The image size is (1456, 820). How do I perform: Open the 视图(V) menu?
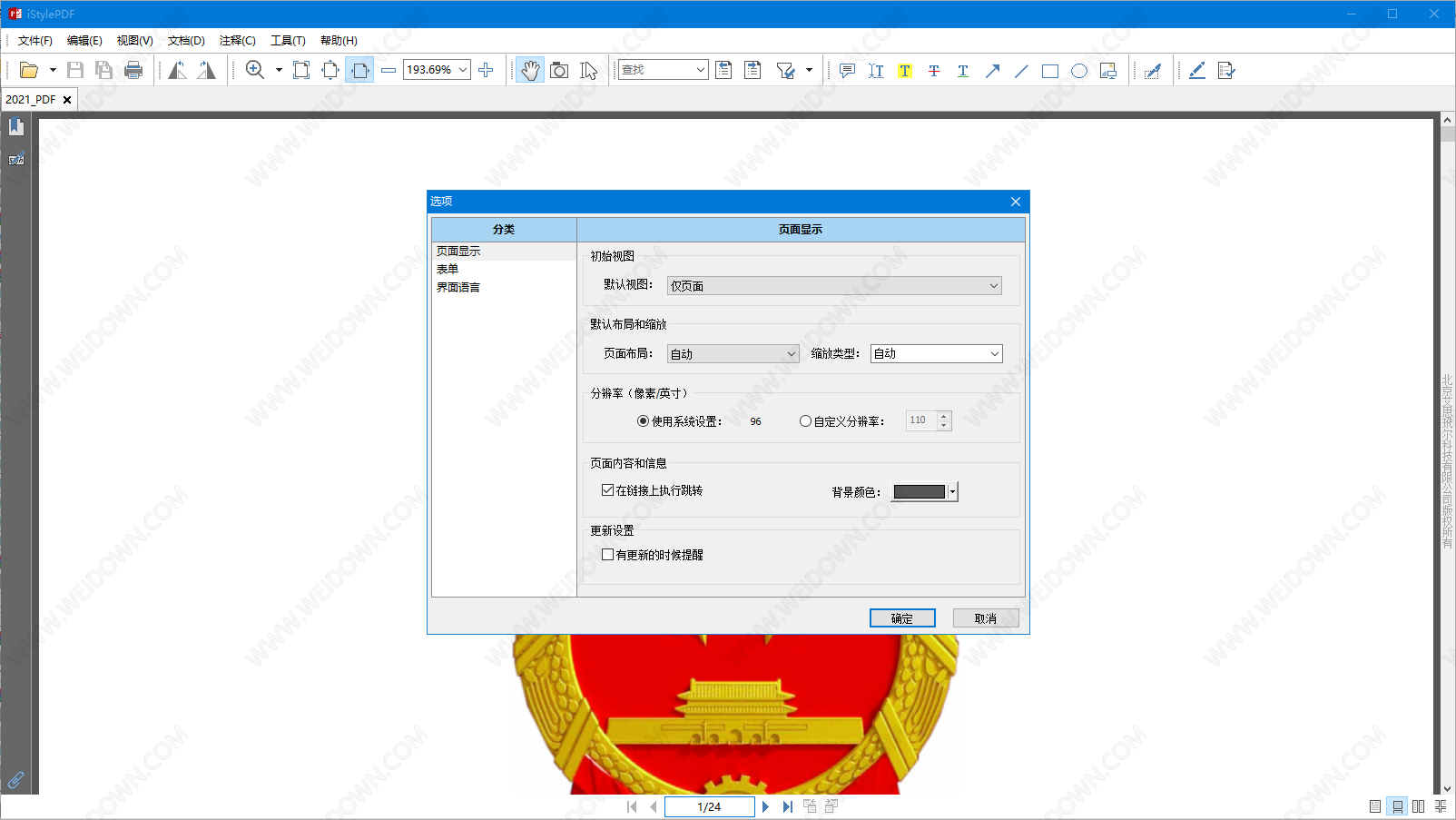click(134, 41)
